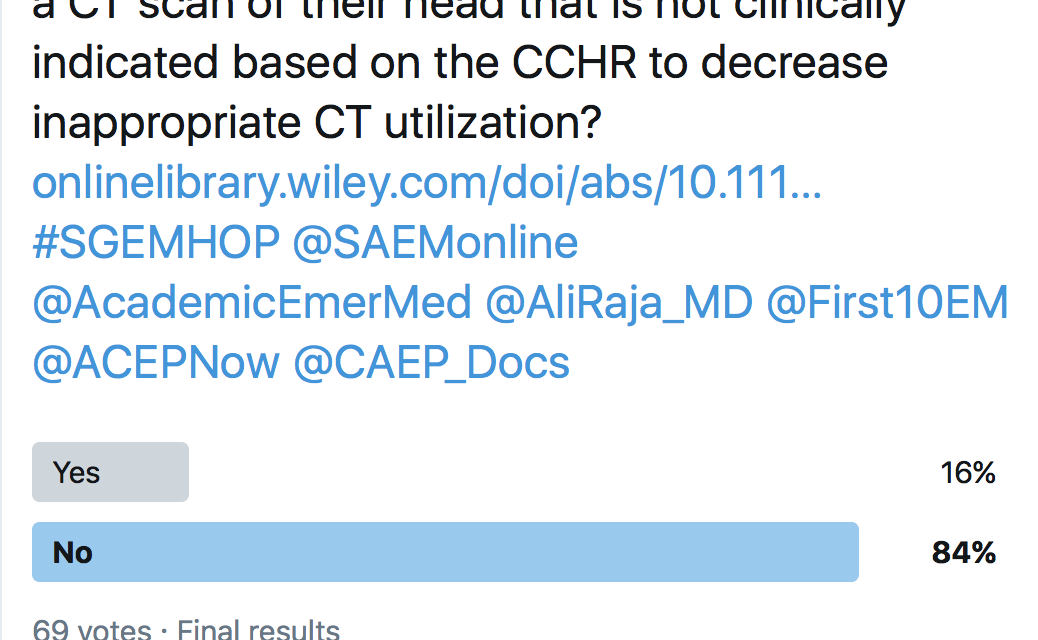This screenshot has height=640, width=1038.
Task: Click the word decrease in tweet text
Action: 794,63
